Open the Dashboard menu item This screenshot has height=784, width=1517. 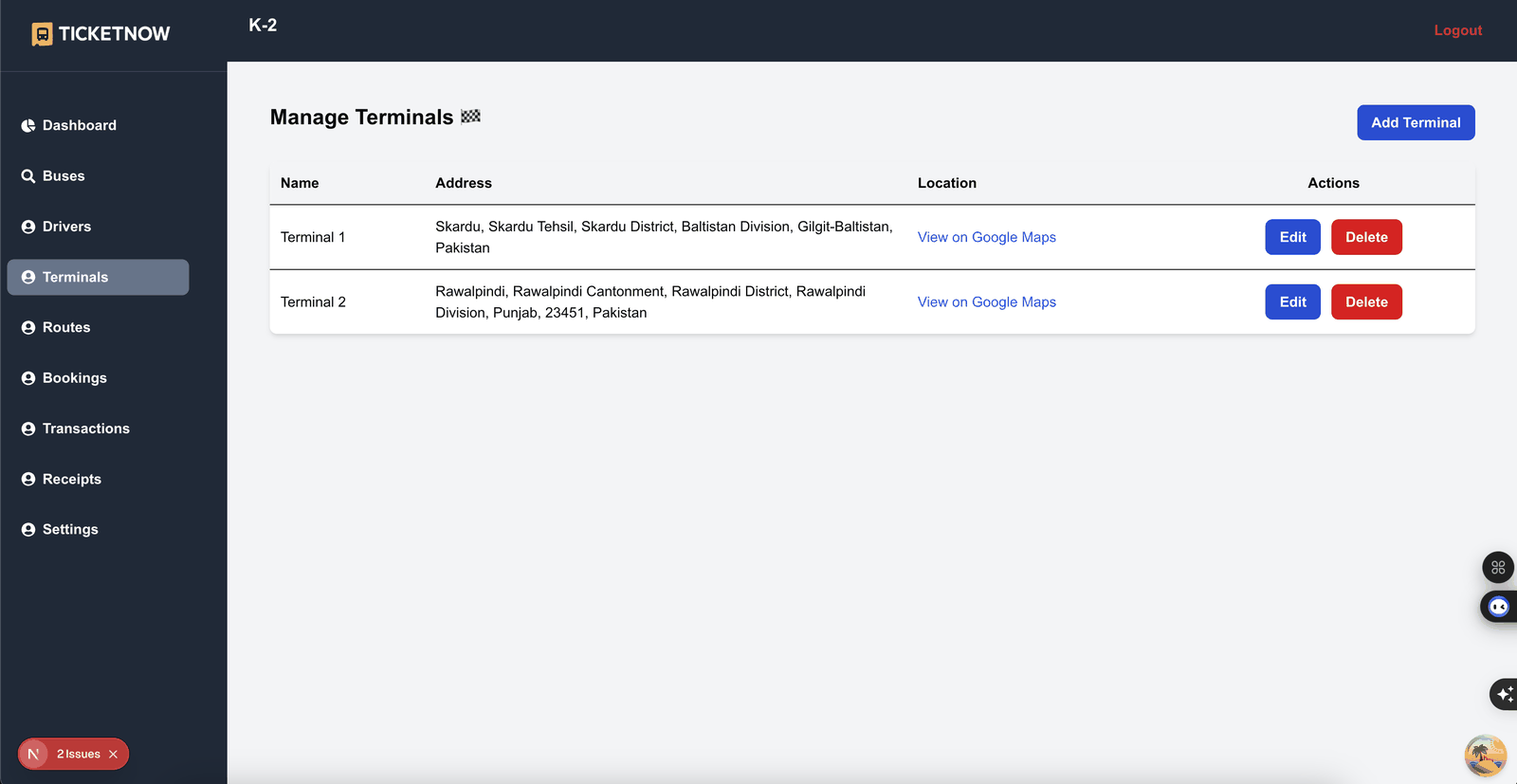pos(98,125)
